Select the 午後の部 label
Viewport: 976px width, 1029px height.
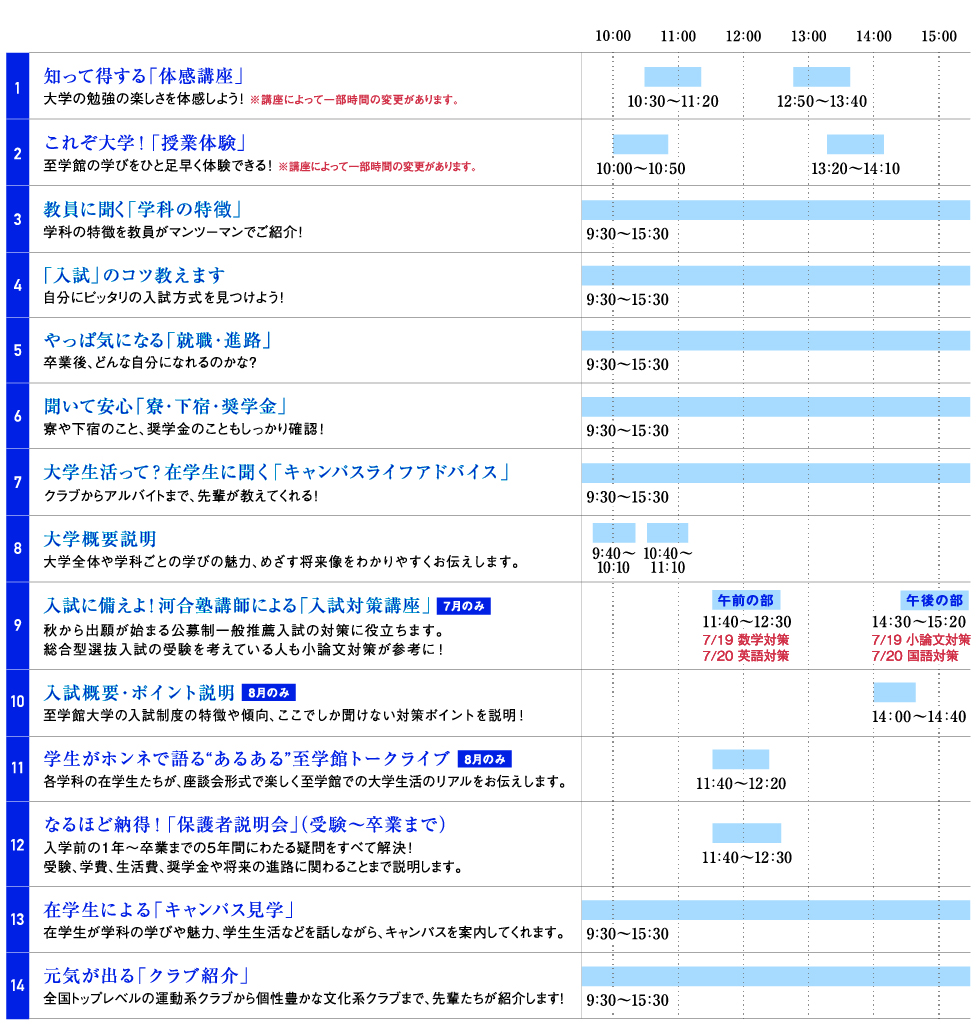coord(934,600)
